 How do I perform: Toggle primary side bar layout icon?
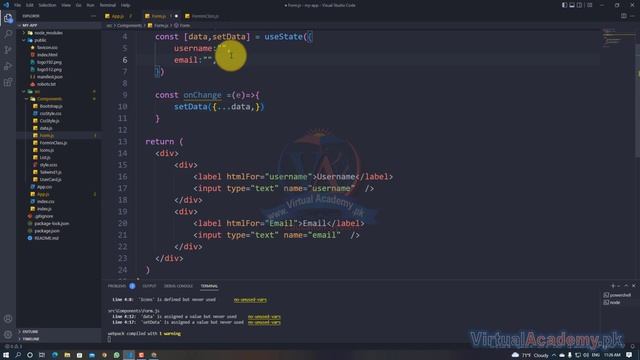pos(564,5)
